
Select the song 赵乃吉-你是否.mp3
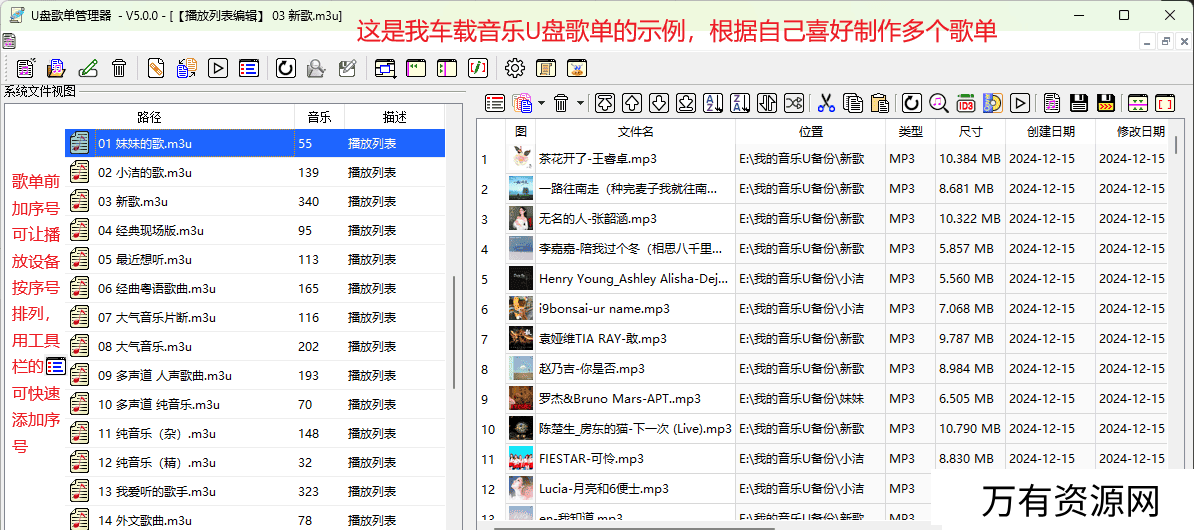point(591,368)
